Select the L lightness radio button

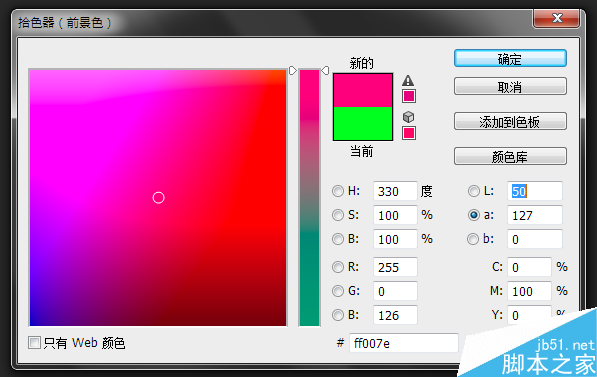click(474, 191)
